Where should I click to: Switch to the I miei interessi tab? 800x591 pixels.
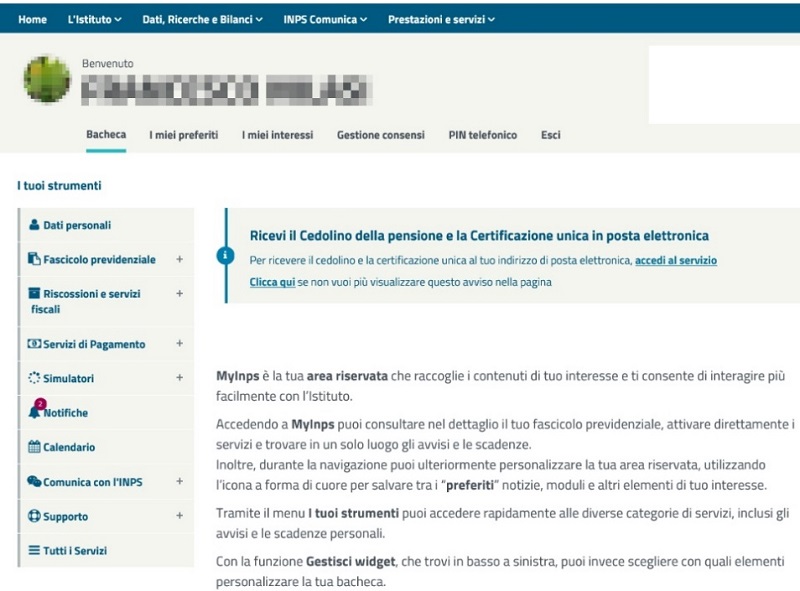(x=278, y=135)
